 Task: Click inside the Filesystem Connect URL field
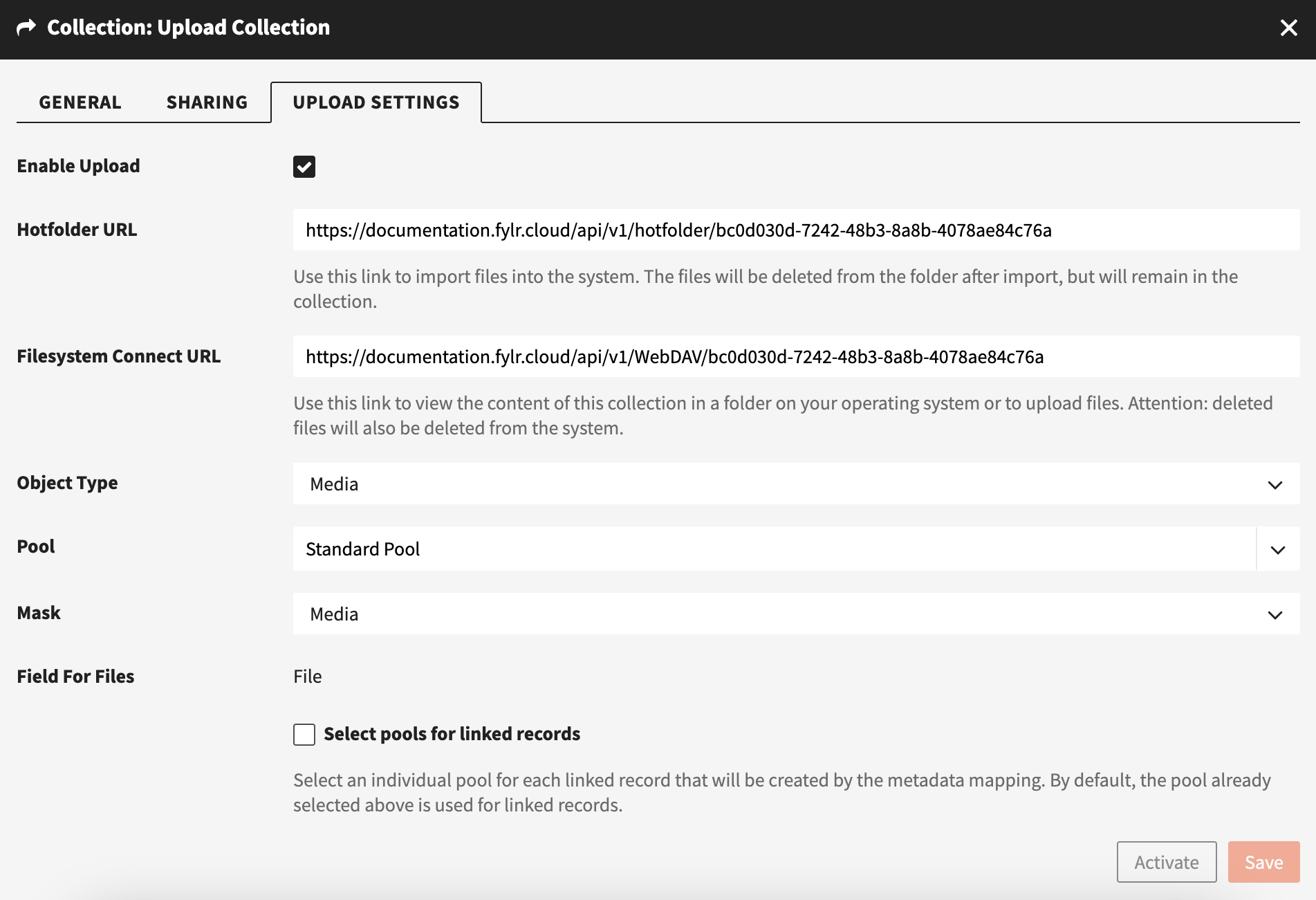(795, 357)
